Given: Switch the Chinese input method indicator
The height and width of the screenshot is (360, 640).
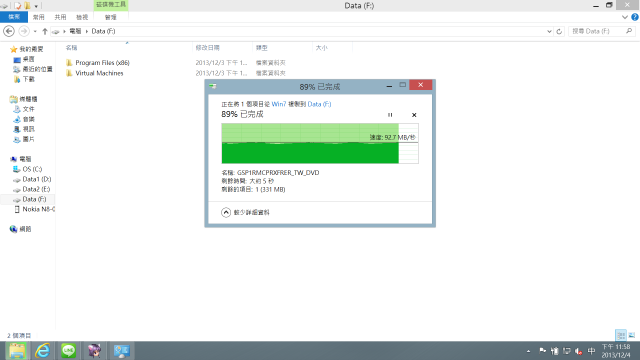Looking at the screenshot, I should [591, 351].
